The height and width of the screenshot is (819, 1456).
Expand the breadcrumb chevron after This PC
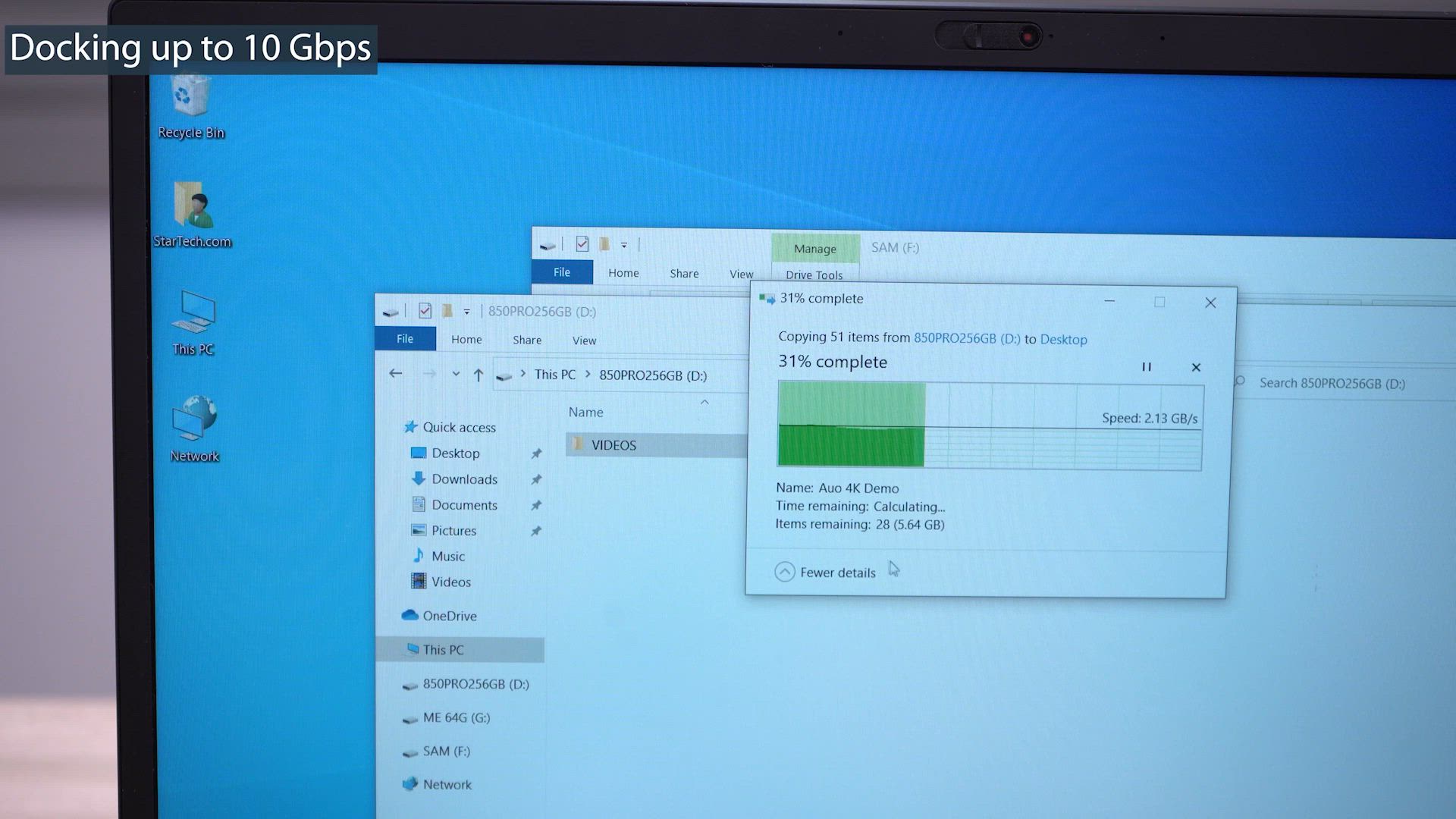coord(588,375)
